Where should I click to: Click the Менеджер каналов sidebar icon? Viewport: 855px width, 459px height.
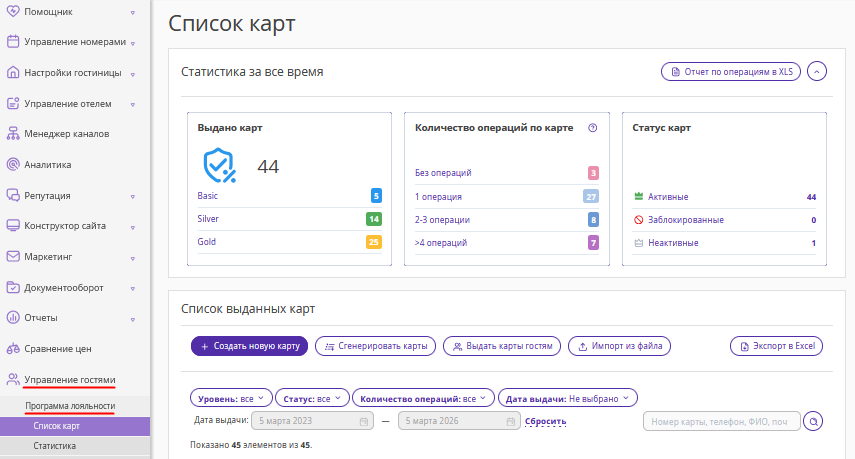(x=14, y=134)
